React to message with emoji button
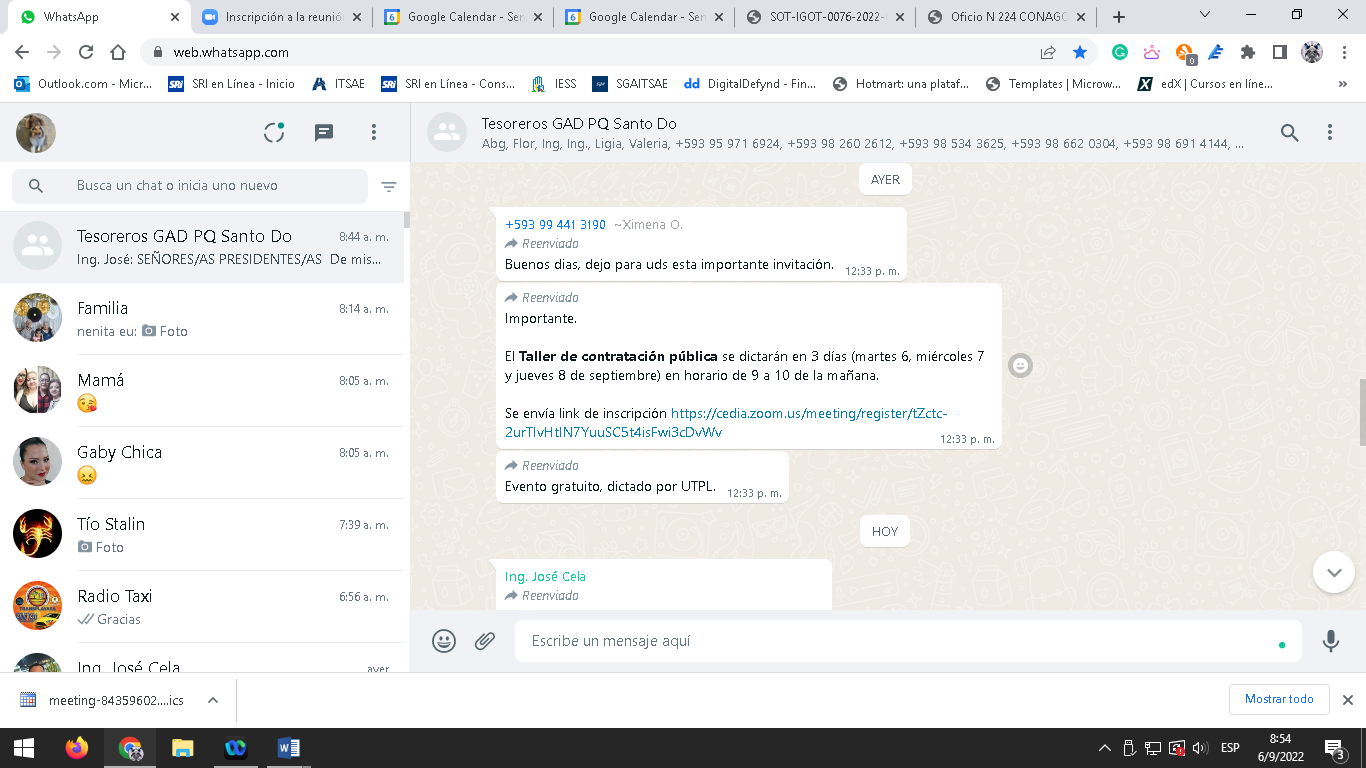Image resolution: width=1366 pixels, height=768 pixels. pos(1020,366)
